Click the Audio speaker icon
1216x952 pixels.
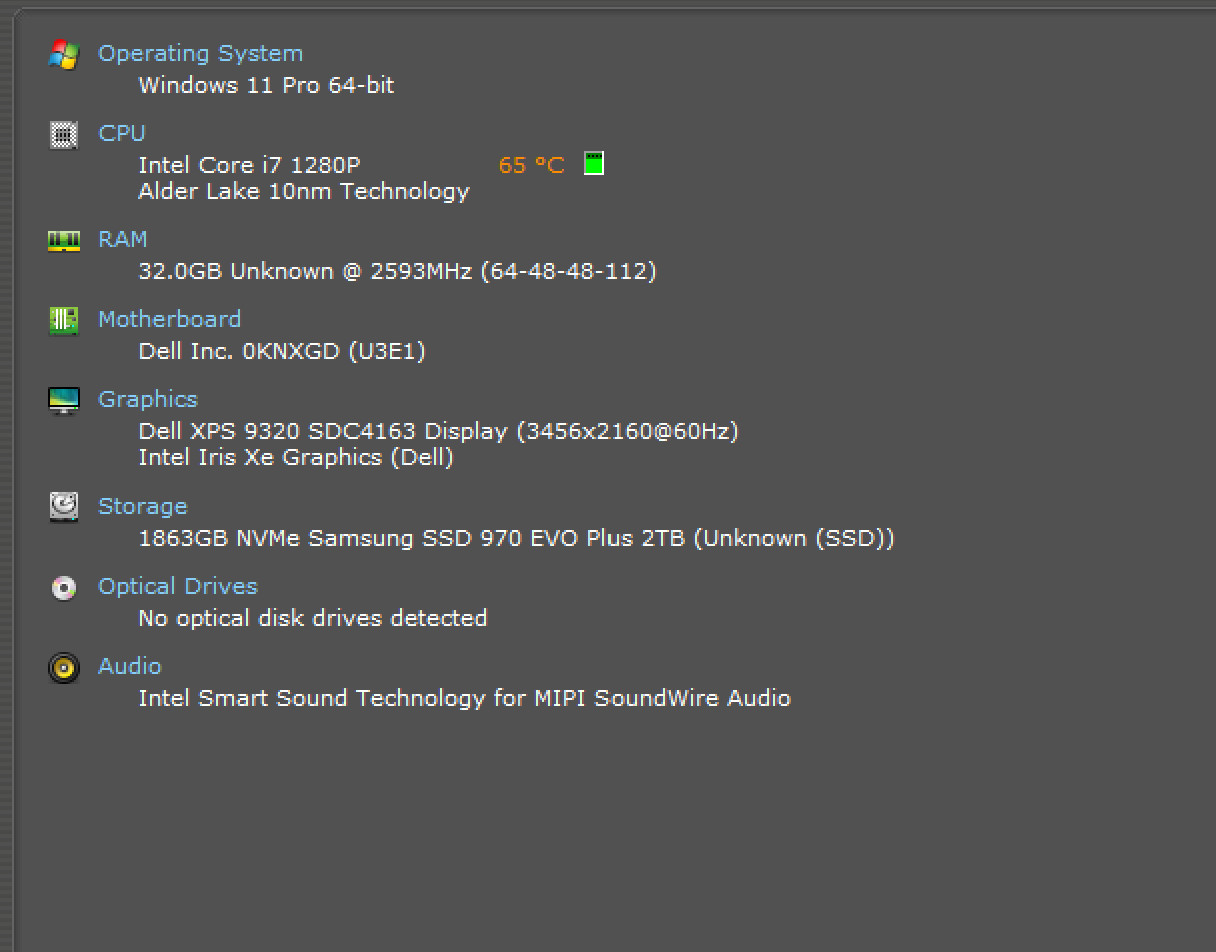[64, 667]
